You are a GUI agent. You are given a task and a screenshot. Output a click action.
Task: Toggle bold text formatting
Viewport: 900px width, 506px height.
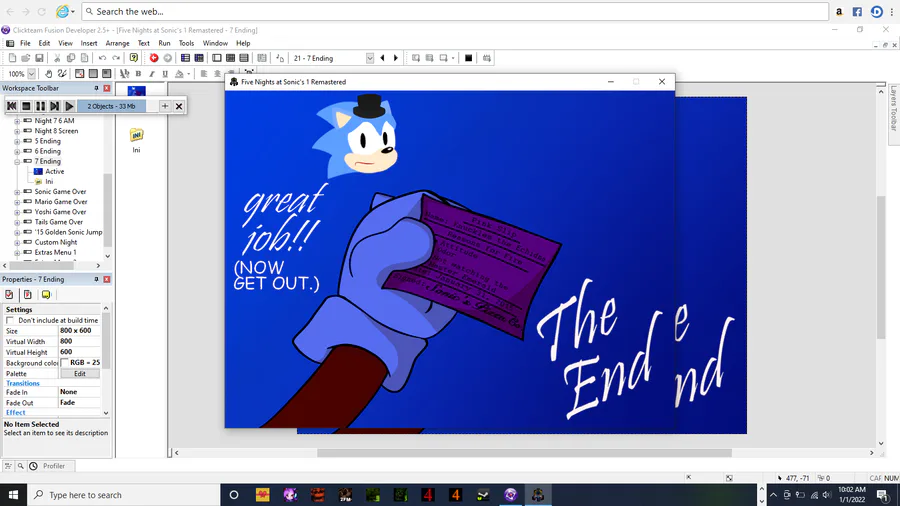[138, 73]
